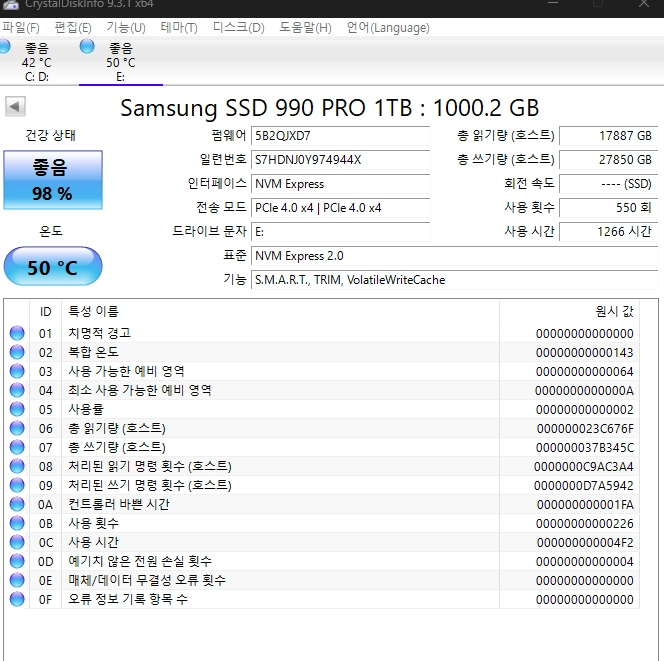Click status icon for 0C 사용 시간 row
This screenshot has width=664, height=661.
17,542
